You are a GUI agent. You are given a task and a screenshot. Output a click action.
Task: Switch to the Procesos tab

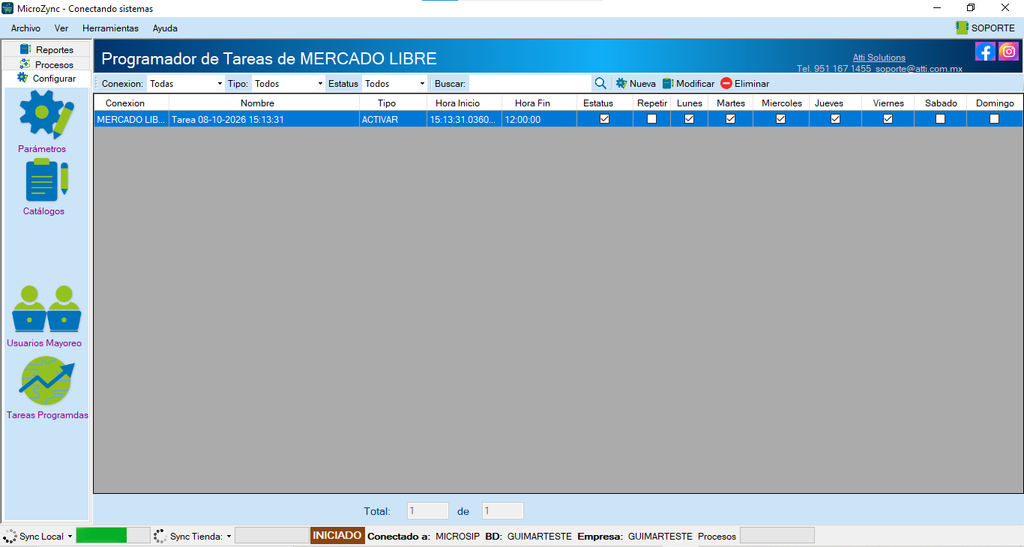pos(46,65)
